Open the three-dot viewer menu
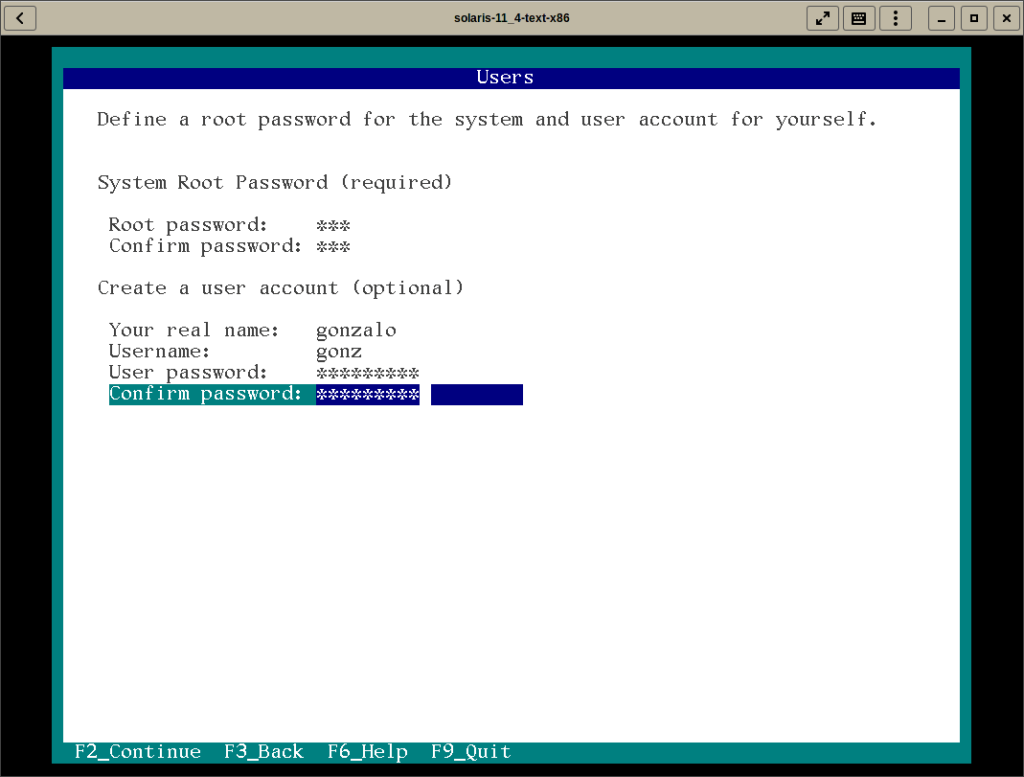Screen dimensions: 1024x777 (895, 18)
